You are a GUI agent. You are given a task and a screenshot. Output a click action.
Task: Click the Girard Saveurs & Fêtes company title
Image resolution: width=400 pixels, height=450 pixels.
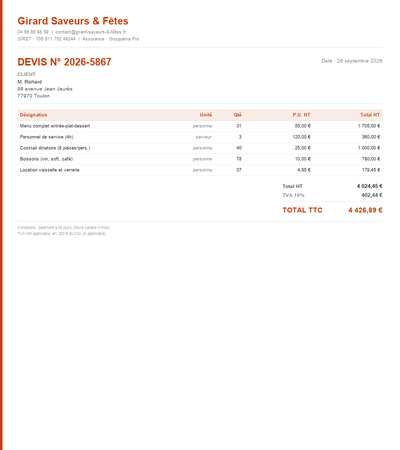[x=73, y=21]
